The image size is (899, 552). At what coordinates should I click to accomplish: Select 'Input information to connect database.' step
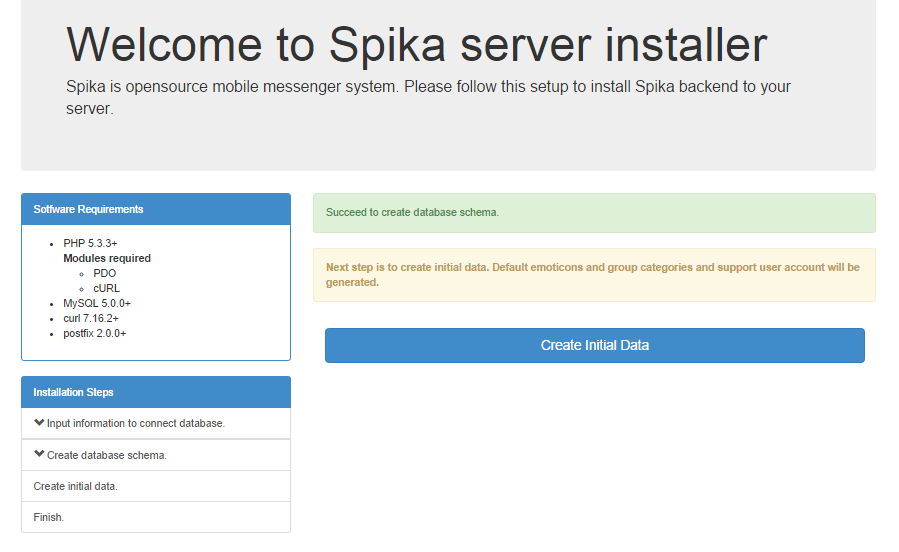pyautogui.click(x=156, y=424)
